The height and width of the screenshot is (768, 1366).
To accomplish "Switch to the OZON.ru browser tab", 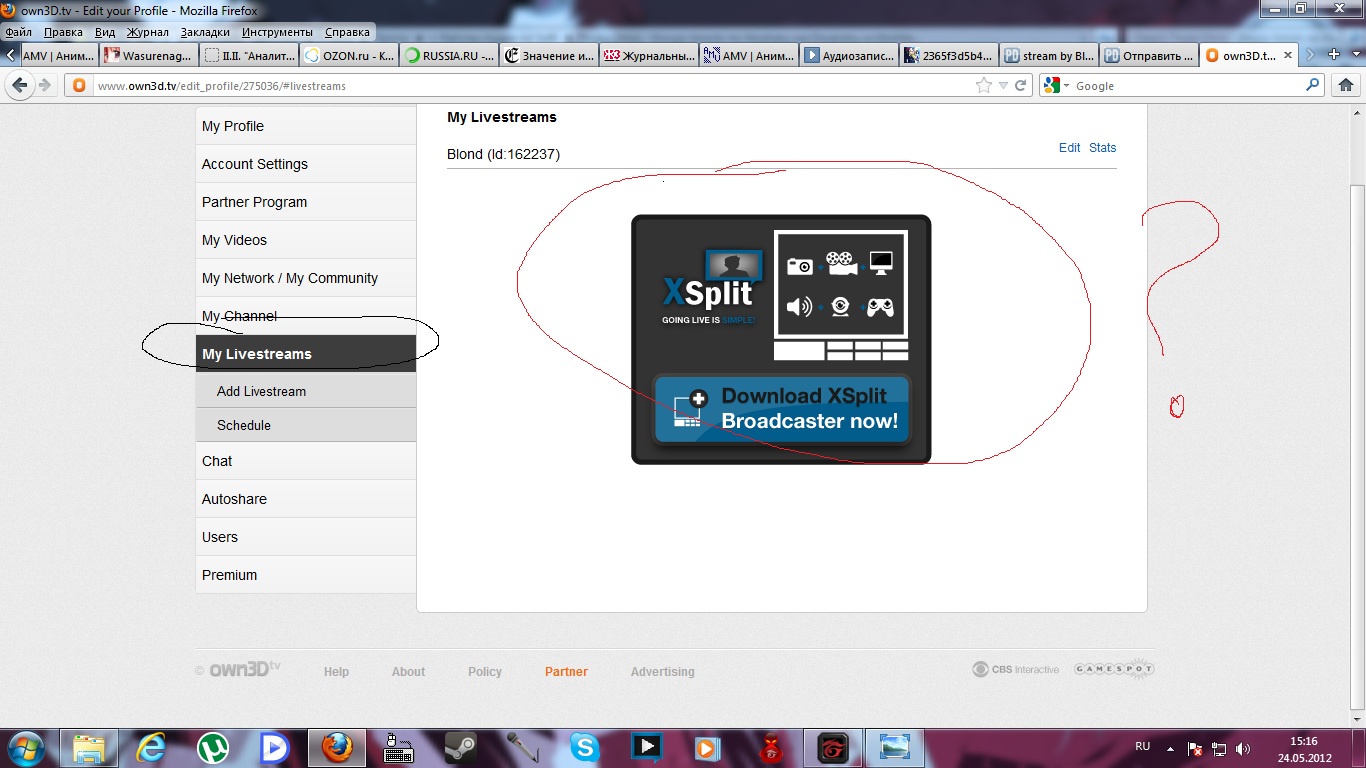I will point(348,55).
